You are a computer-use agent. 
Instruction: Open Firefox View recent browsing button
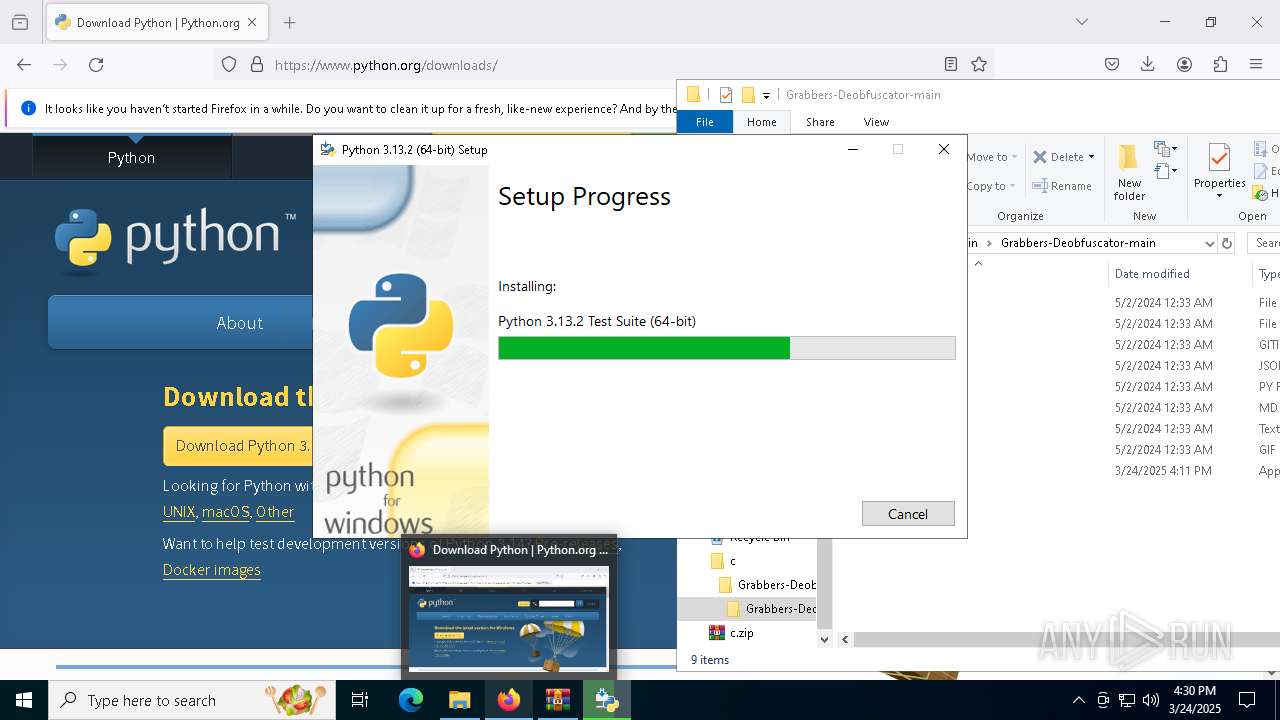pyautogui.click(x=20, y=22)
